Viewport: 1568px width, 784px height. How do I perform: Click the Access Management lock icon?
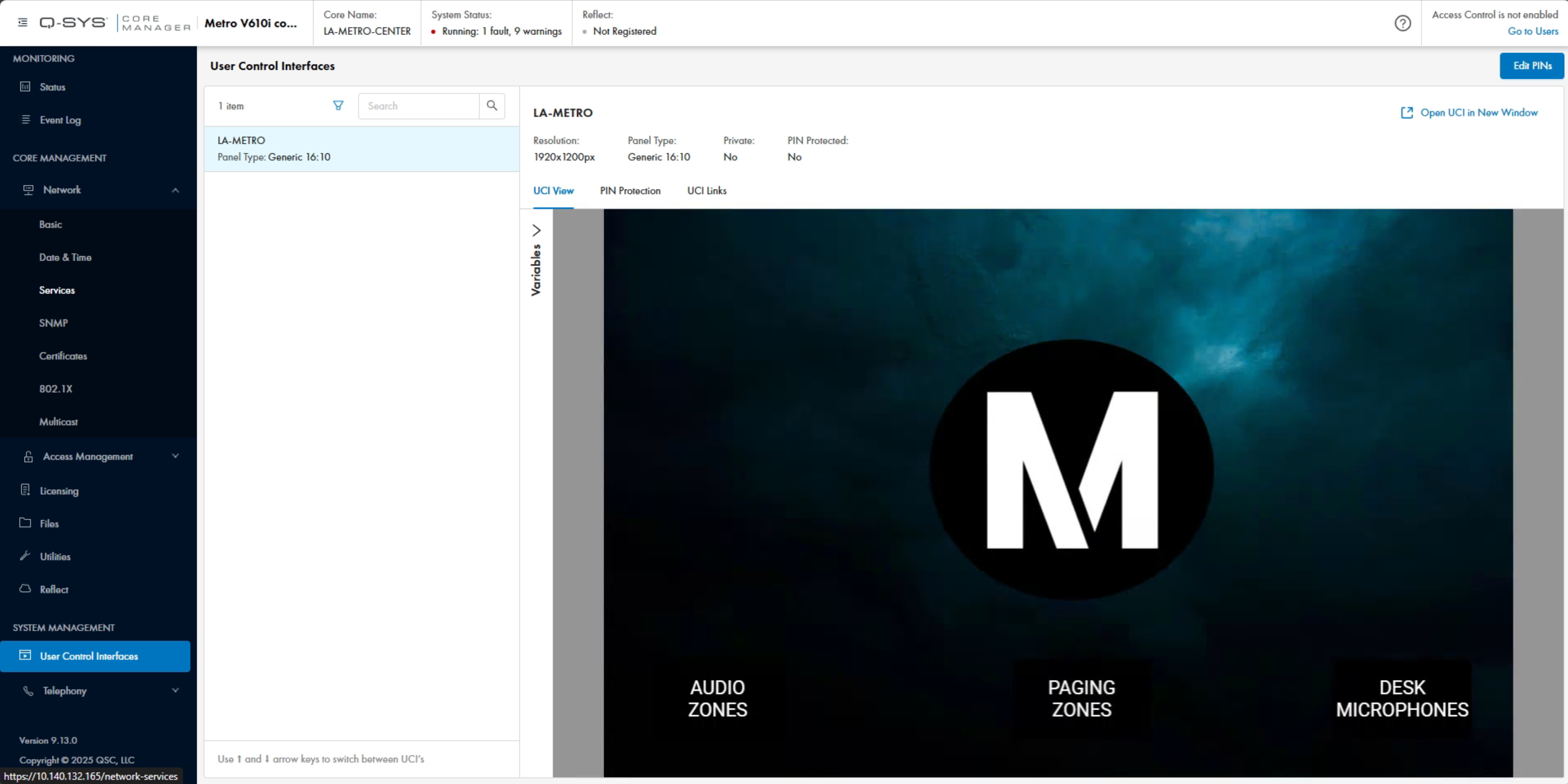tap(29, 456)
